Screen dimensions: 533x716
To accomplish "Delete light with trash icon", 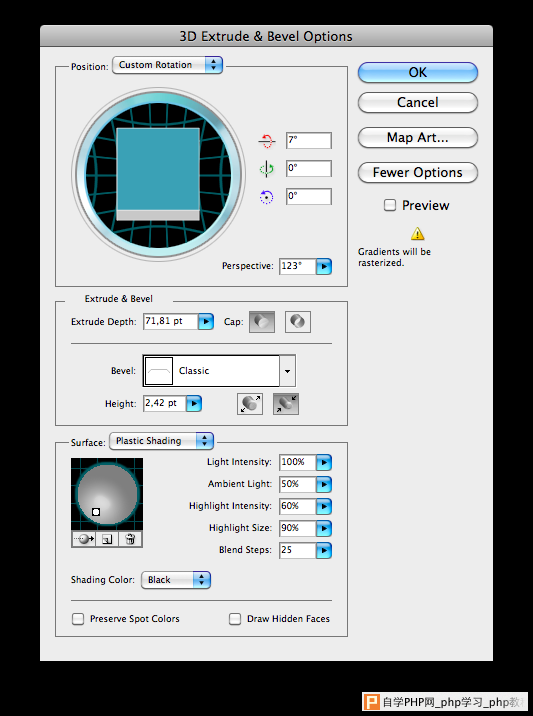I will 130,539.
